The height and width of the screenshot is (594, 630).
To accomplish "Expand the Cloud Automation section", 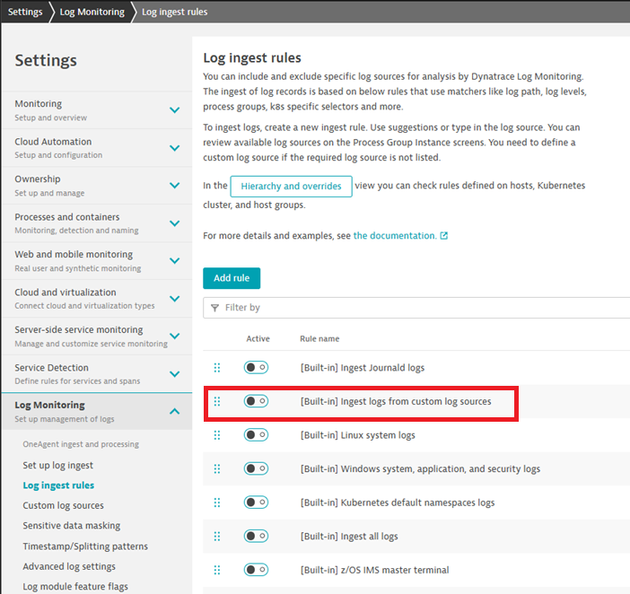I will pyautogui.click(x=174, y=148).
